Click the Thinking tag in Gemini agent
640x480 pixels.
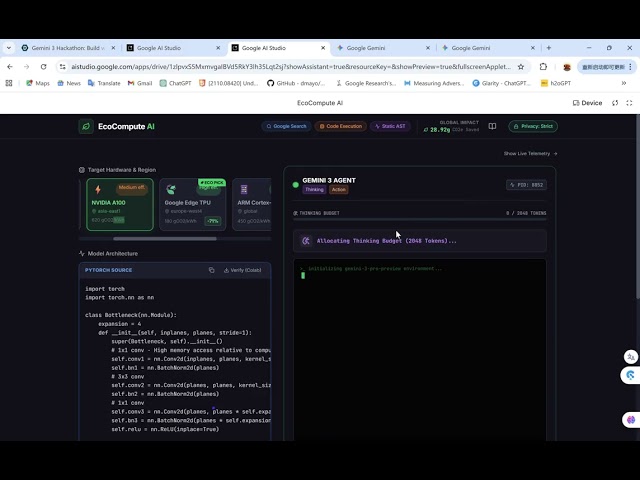pos(314,190)
